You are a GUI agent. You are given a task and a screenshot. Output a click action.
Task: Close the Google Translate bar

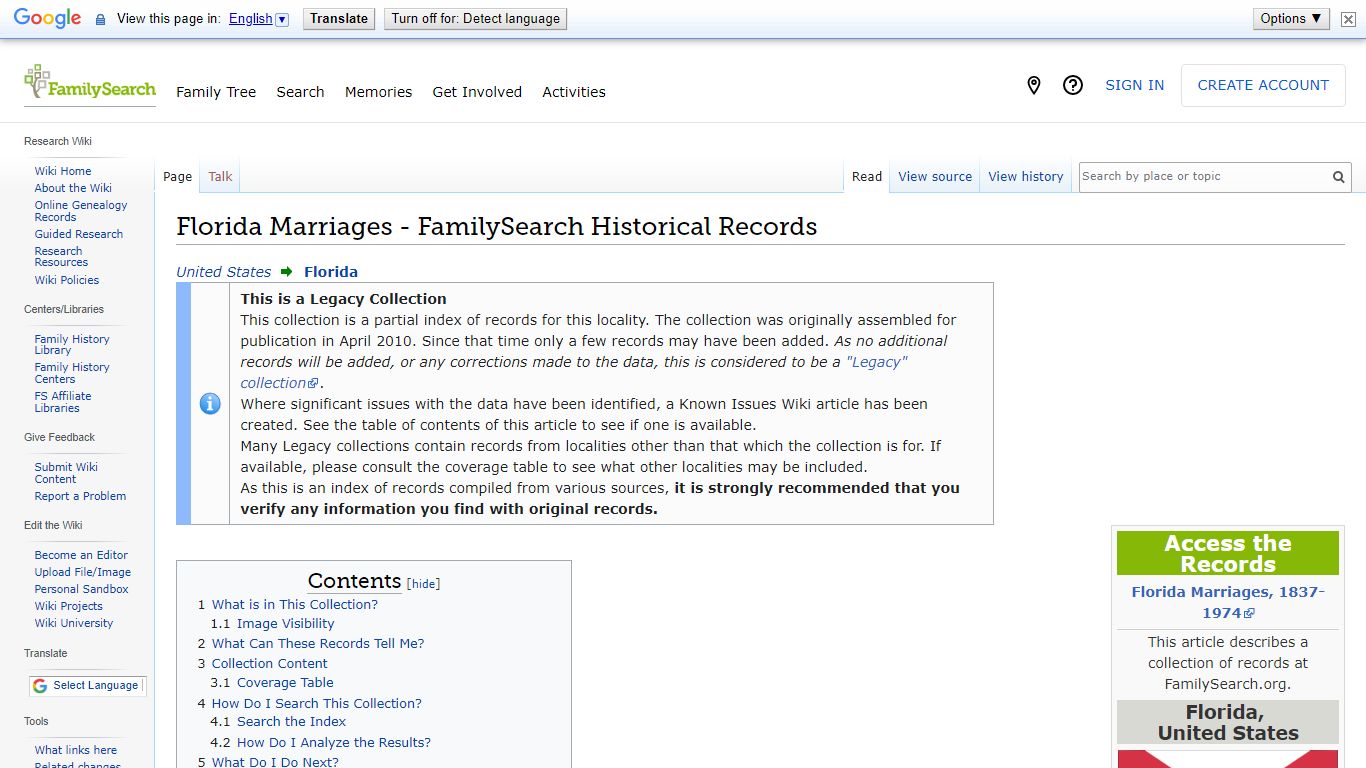(1349, 19)
